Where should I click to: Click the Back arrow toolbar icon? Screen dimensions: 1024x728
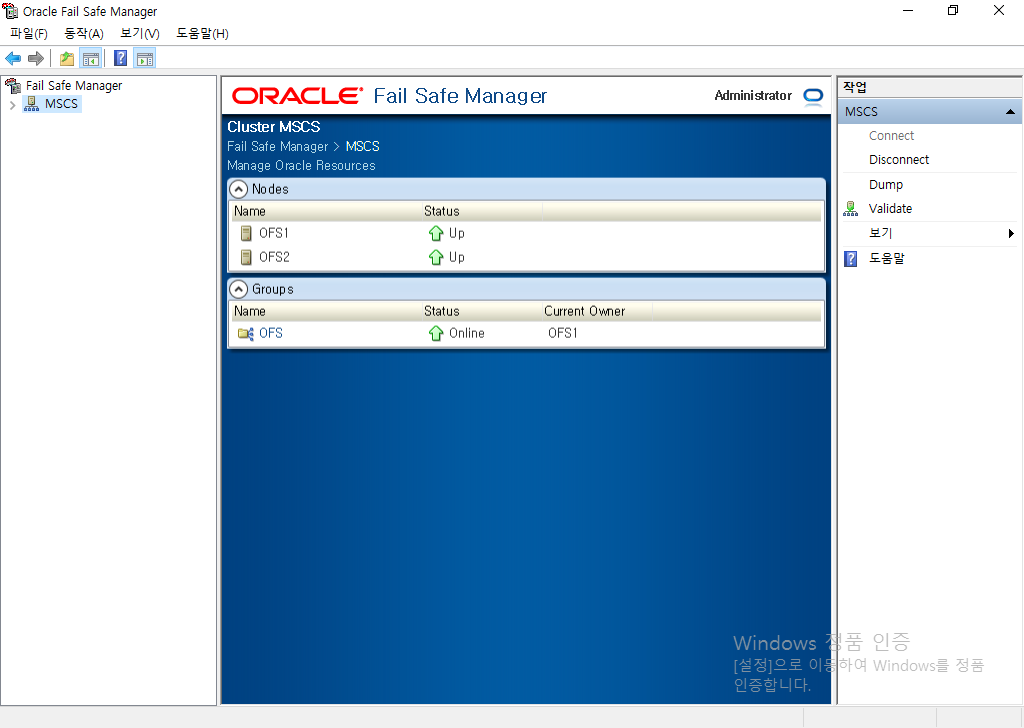point(13,59)
